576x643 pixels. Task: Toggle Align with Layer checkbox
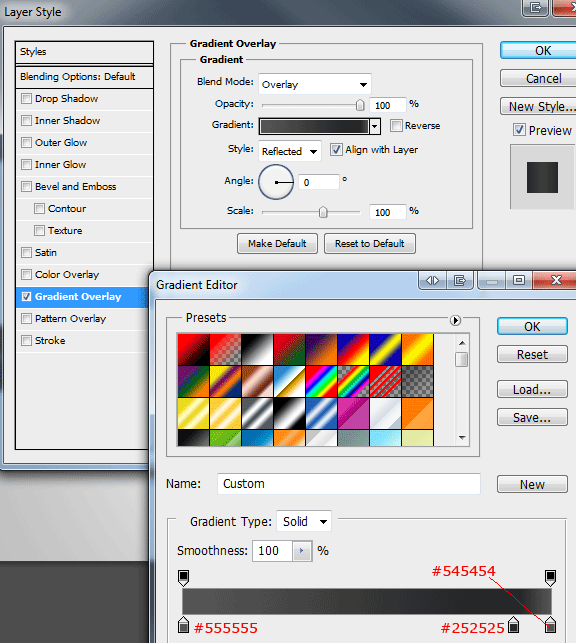(336, 150)
